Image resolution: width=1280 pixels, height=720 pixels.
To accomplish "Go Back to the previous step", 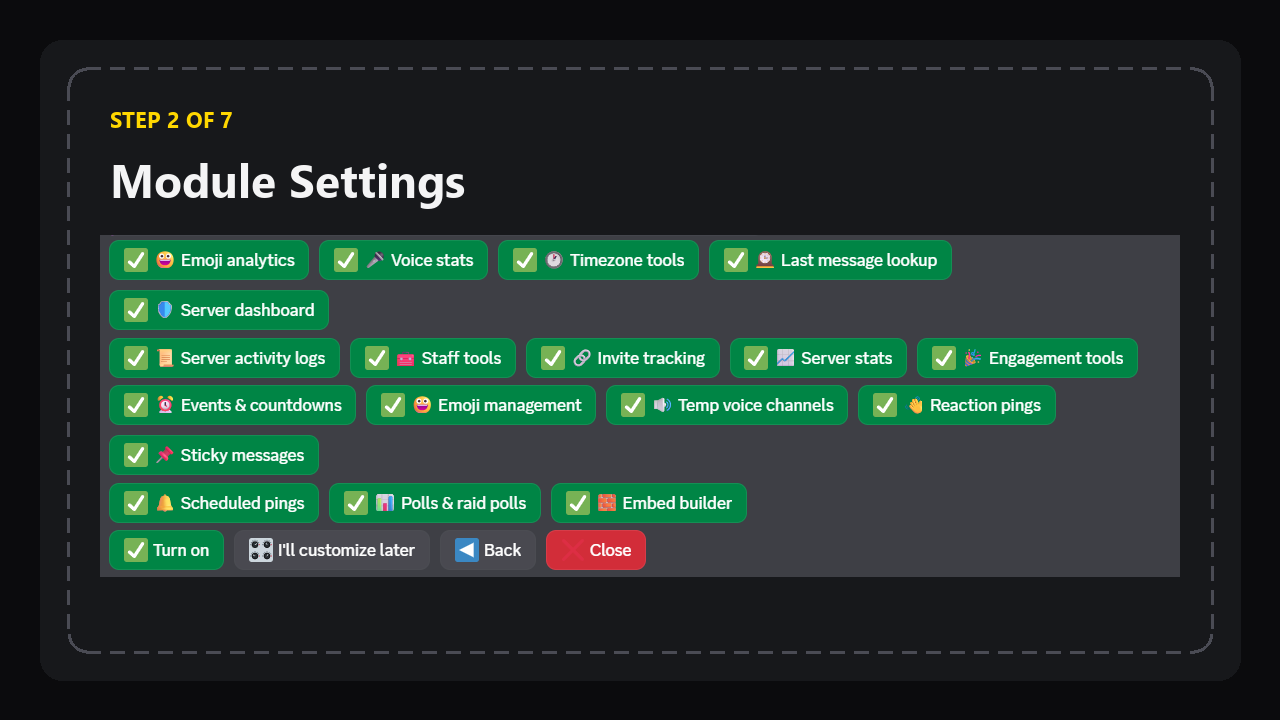I will click(488, 550).
